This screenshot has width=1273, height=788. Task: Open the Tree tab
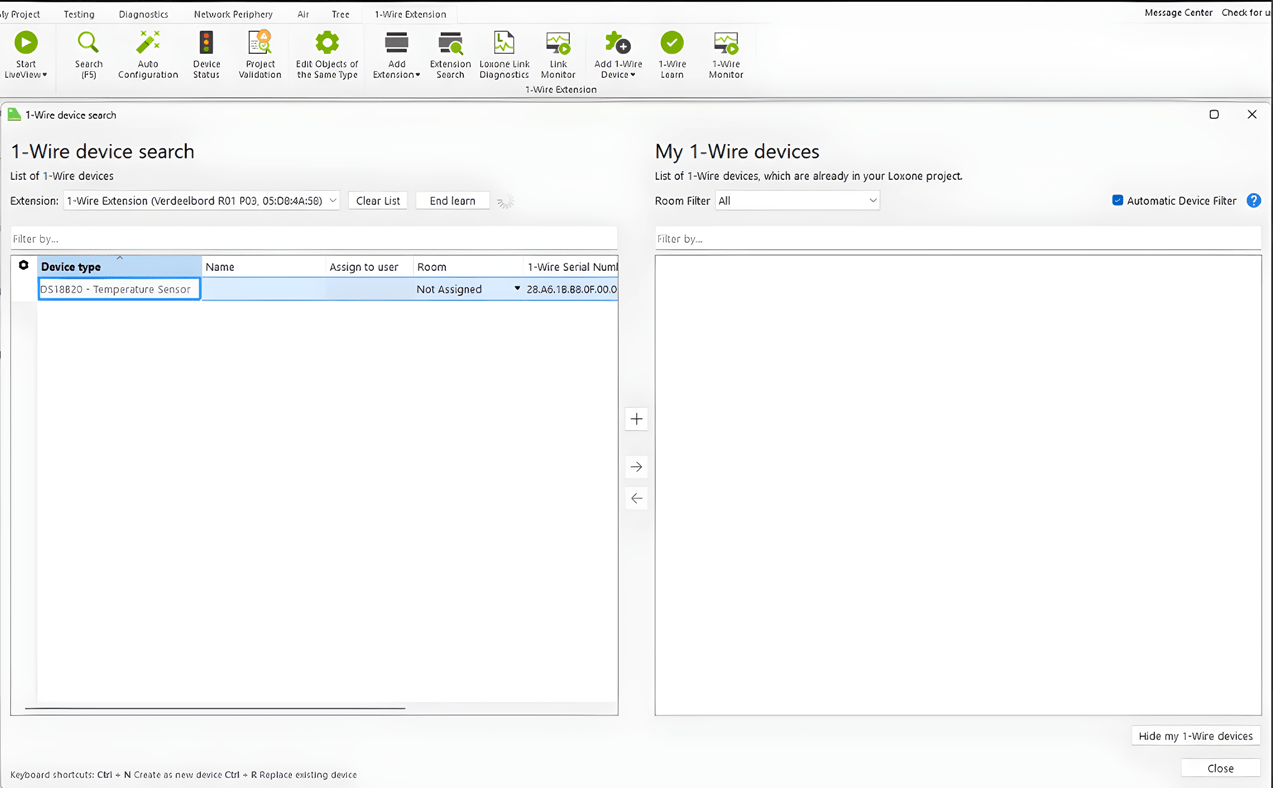340,14
